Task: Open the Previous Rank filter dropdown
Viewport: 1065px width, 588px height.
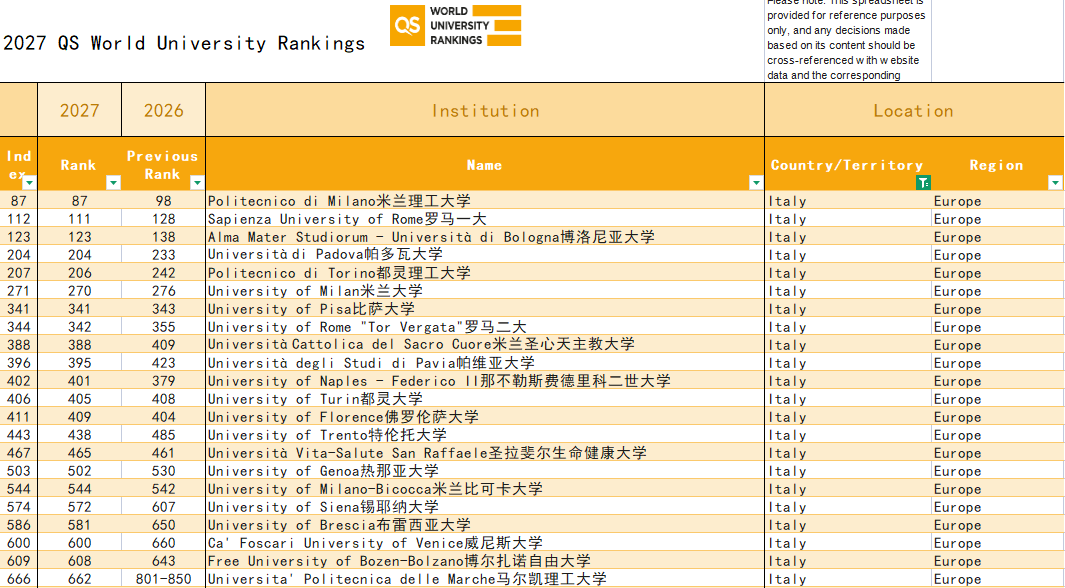Action: coord(197,183)
